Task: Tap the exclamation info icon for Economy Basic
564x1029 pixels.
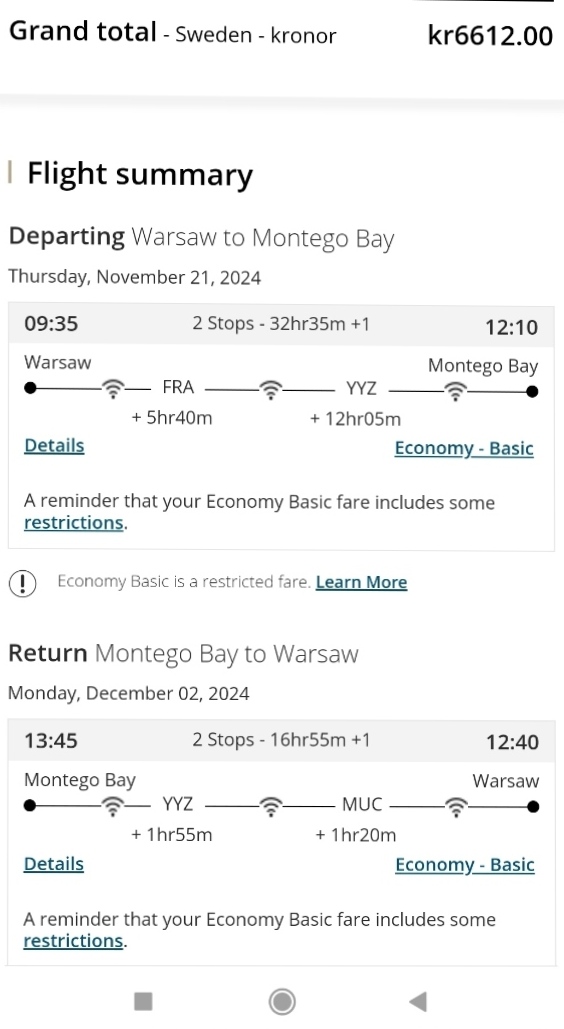Action: [x=22, y=583]
